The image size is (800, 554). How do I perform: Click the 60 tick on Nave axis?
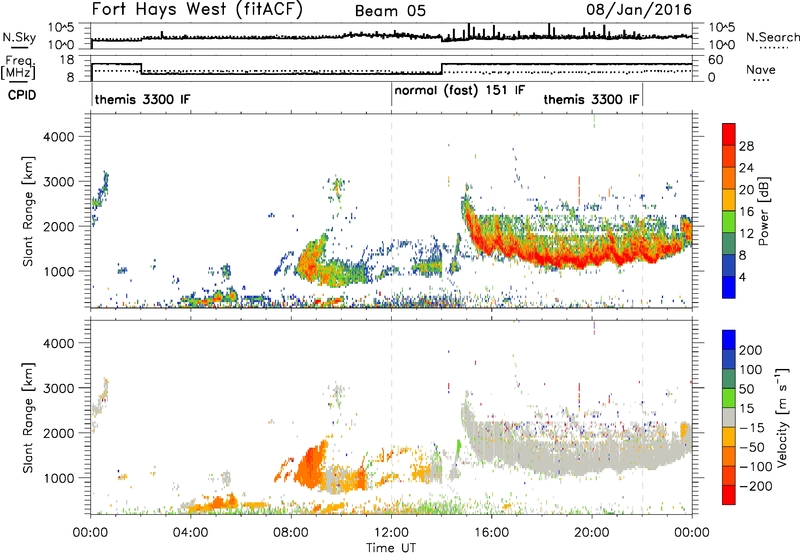[716, 60]
